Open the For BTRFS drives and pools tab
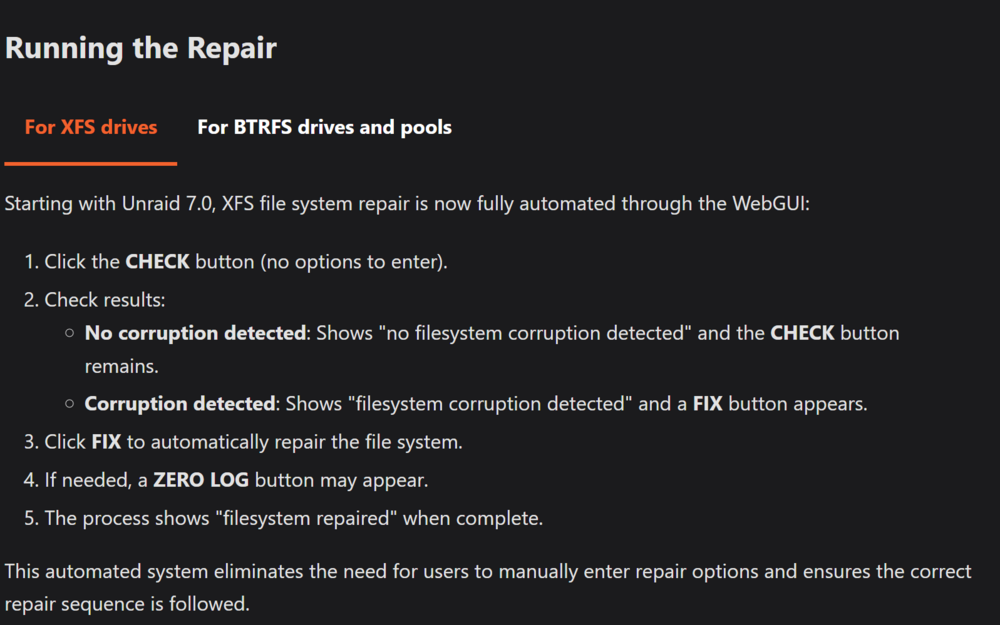 click(324, 127)
